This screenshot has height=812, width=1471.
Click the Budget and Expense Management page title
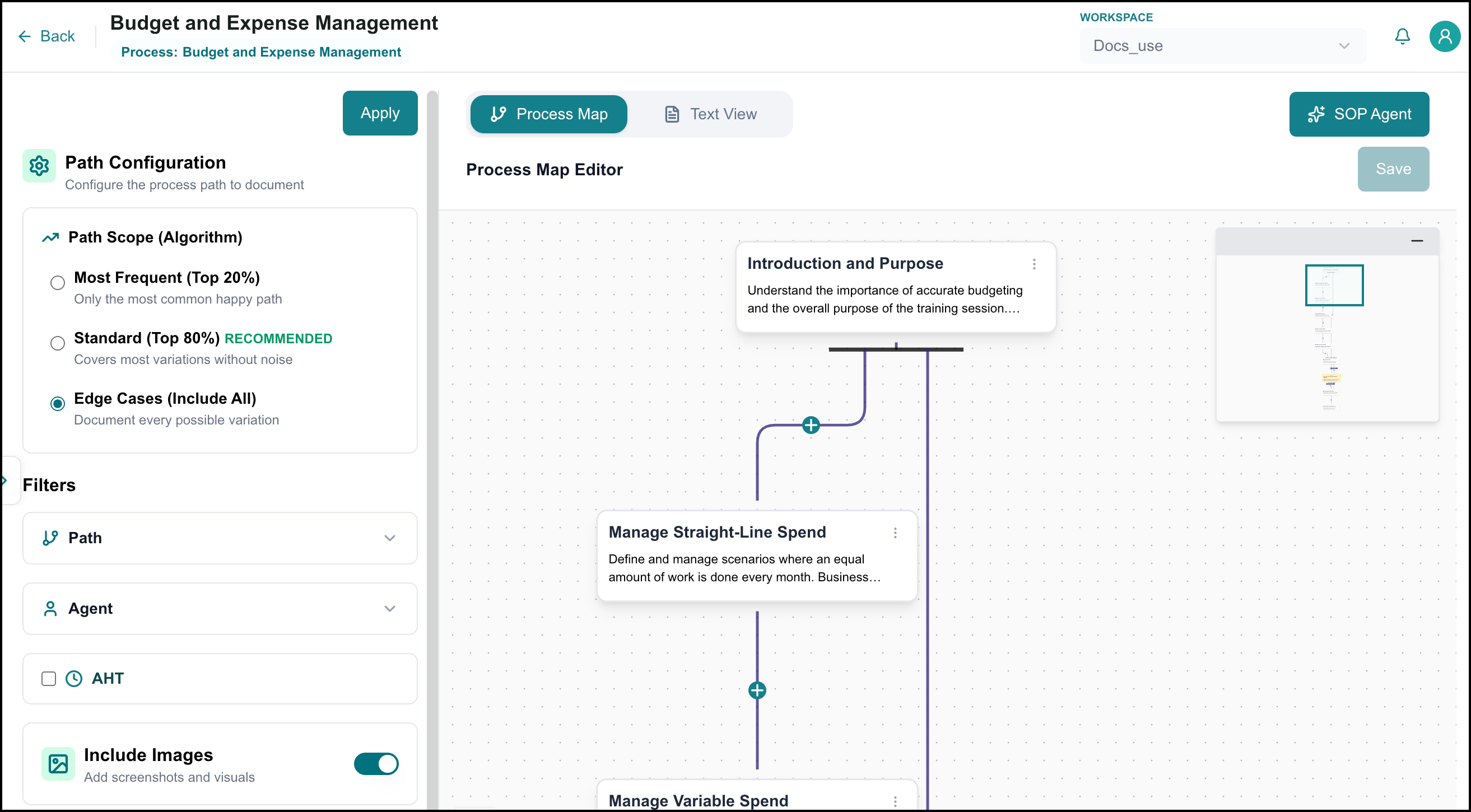point(274,23)
